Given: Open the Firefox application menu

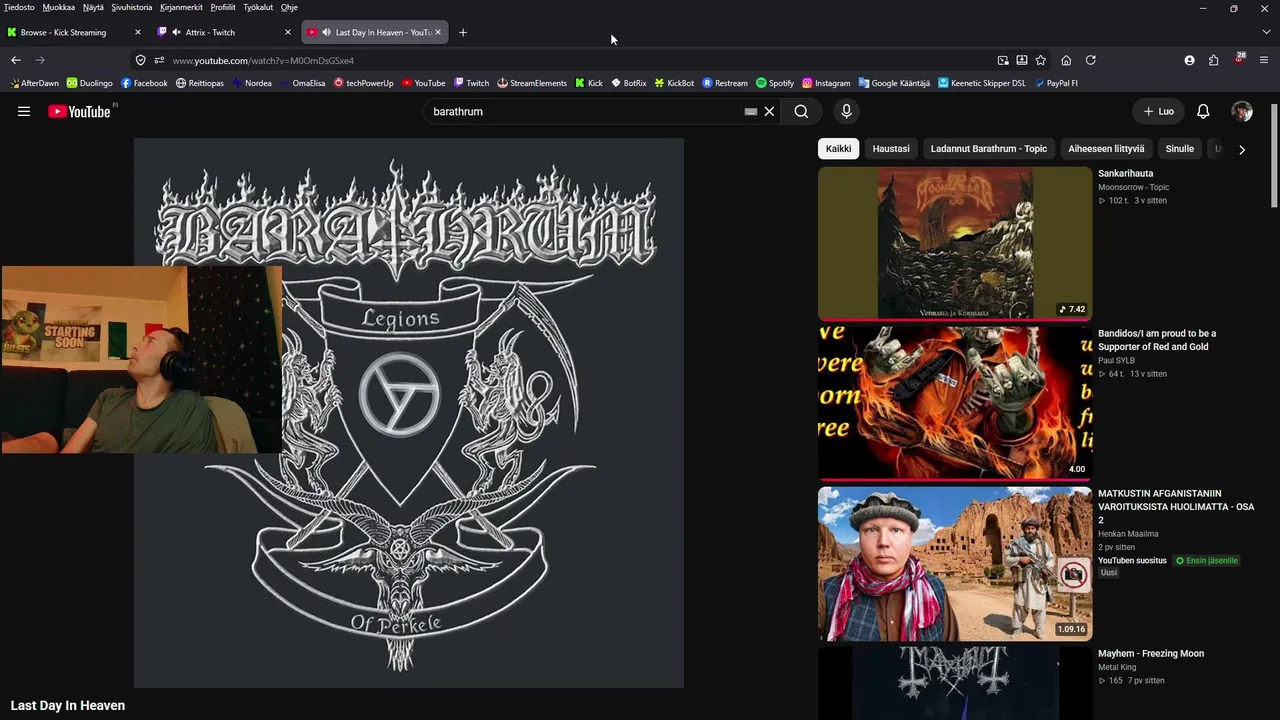Looking at the screenshot, I should tap(1264, 60).
